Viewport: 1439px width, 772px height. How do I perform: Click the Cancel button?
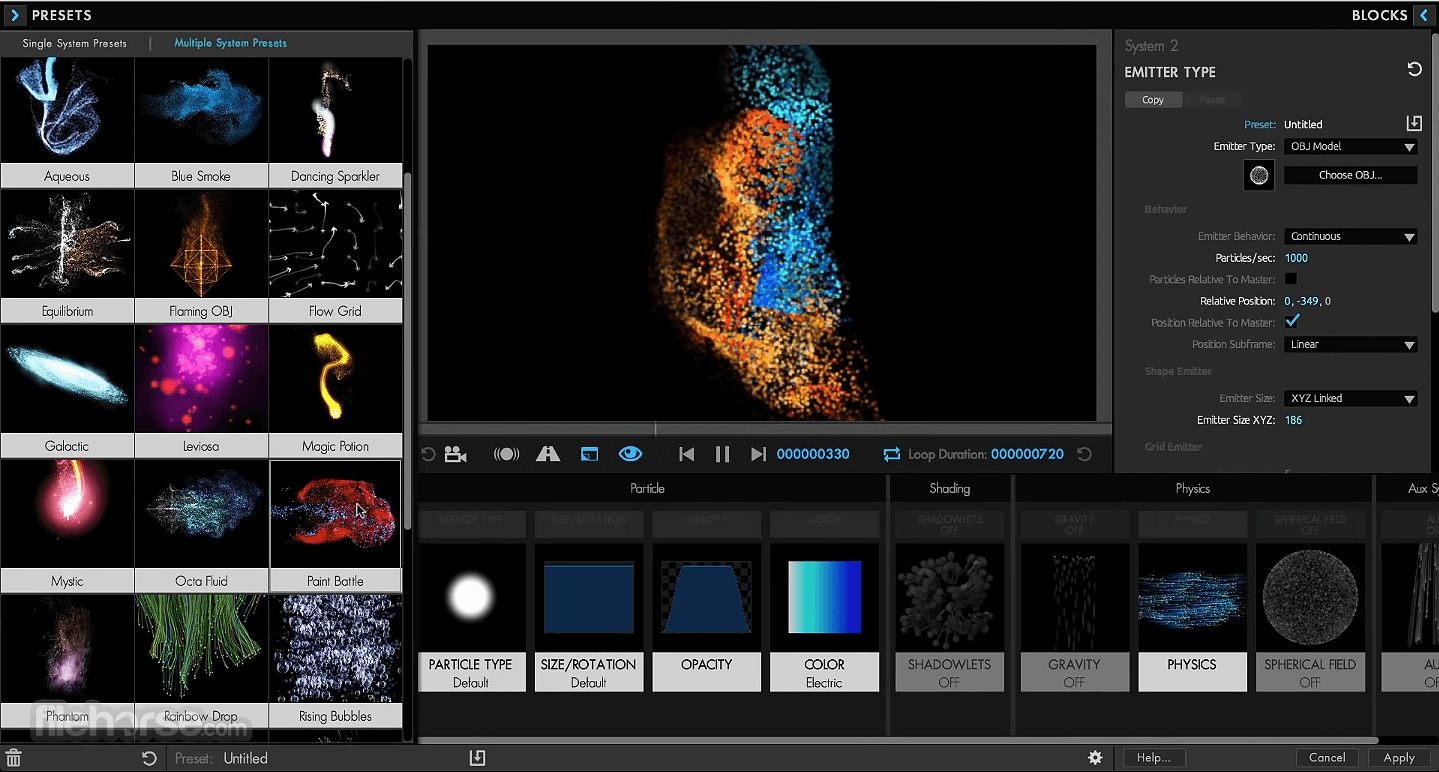pos(1327,758)
